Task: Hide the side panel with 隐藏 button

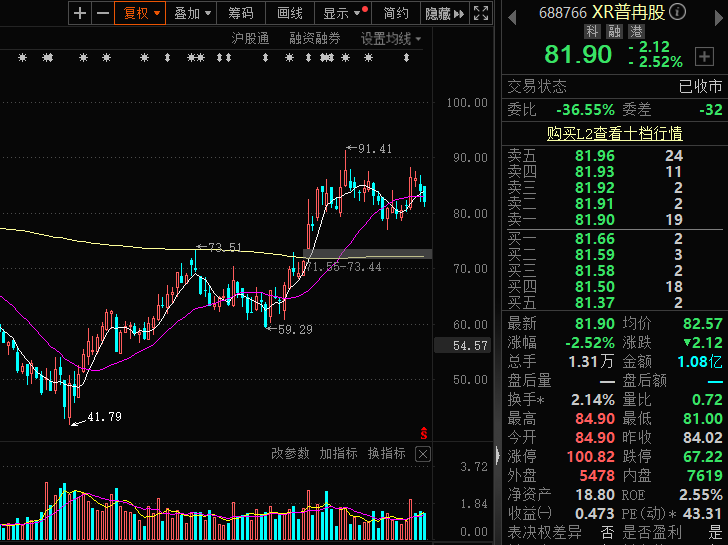Action: [x=444, y=13]
